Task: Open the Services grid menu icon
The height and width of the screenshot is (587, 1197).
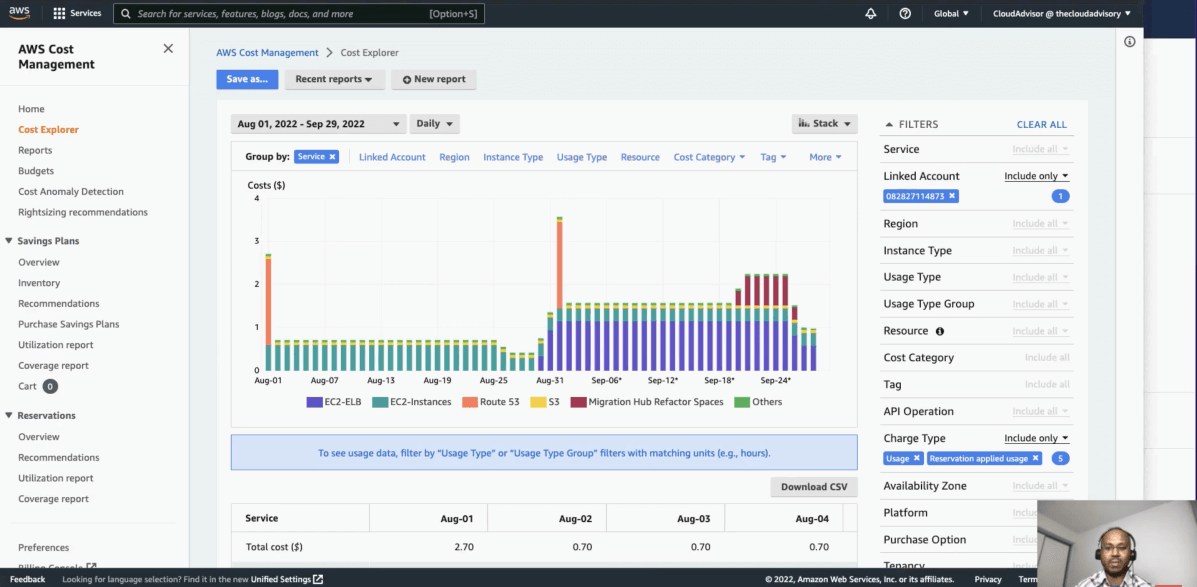Action: 59,14
